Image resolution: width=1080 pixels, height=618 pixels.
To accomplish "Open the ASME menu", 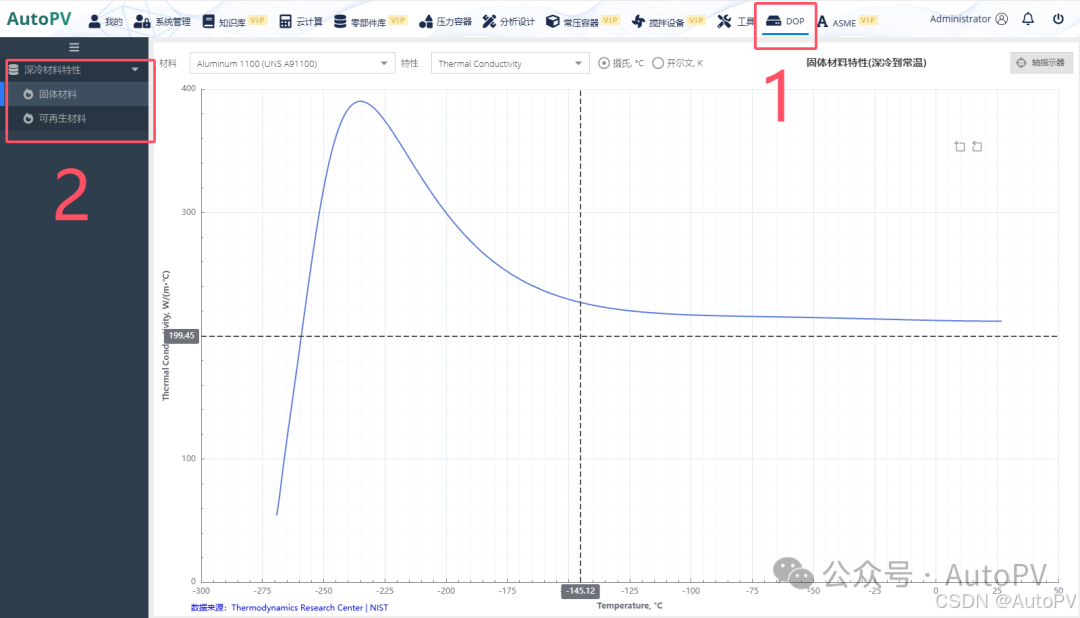I will click(847, 21).
